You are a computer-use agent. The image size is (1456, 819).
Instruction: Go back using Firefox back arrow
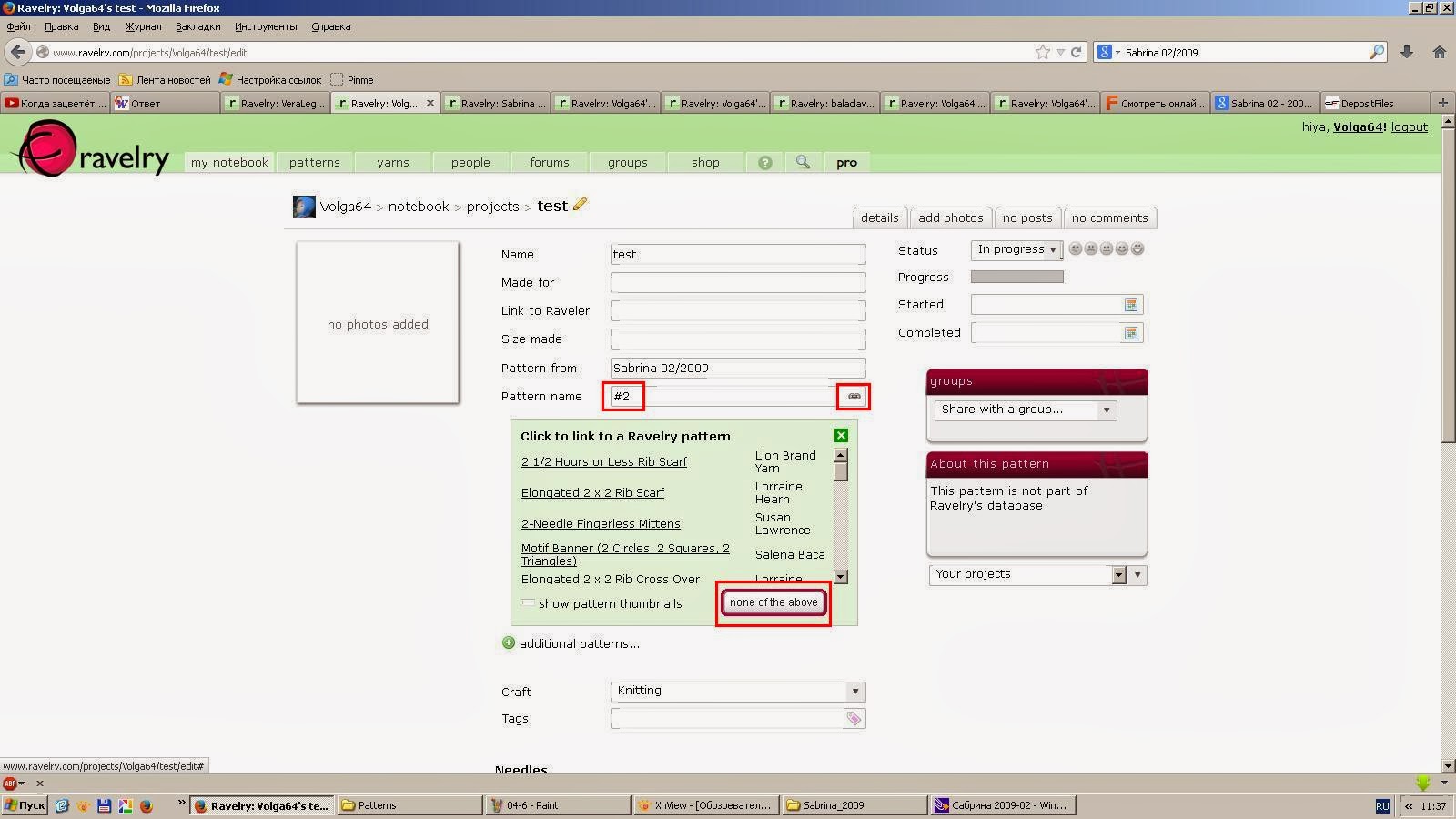[x=17, y=52]
